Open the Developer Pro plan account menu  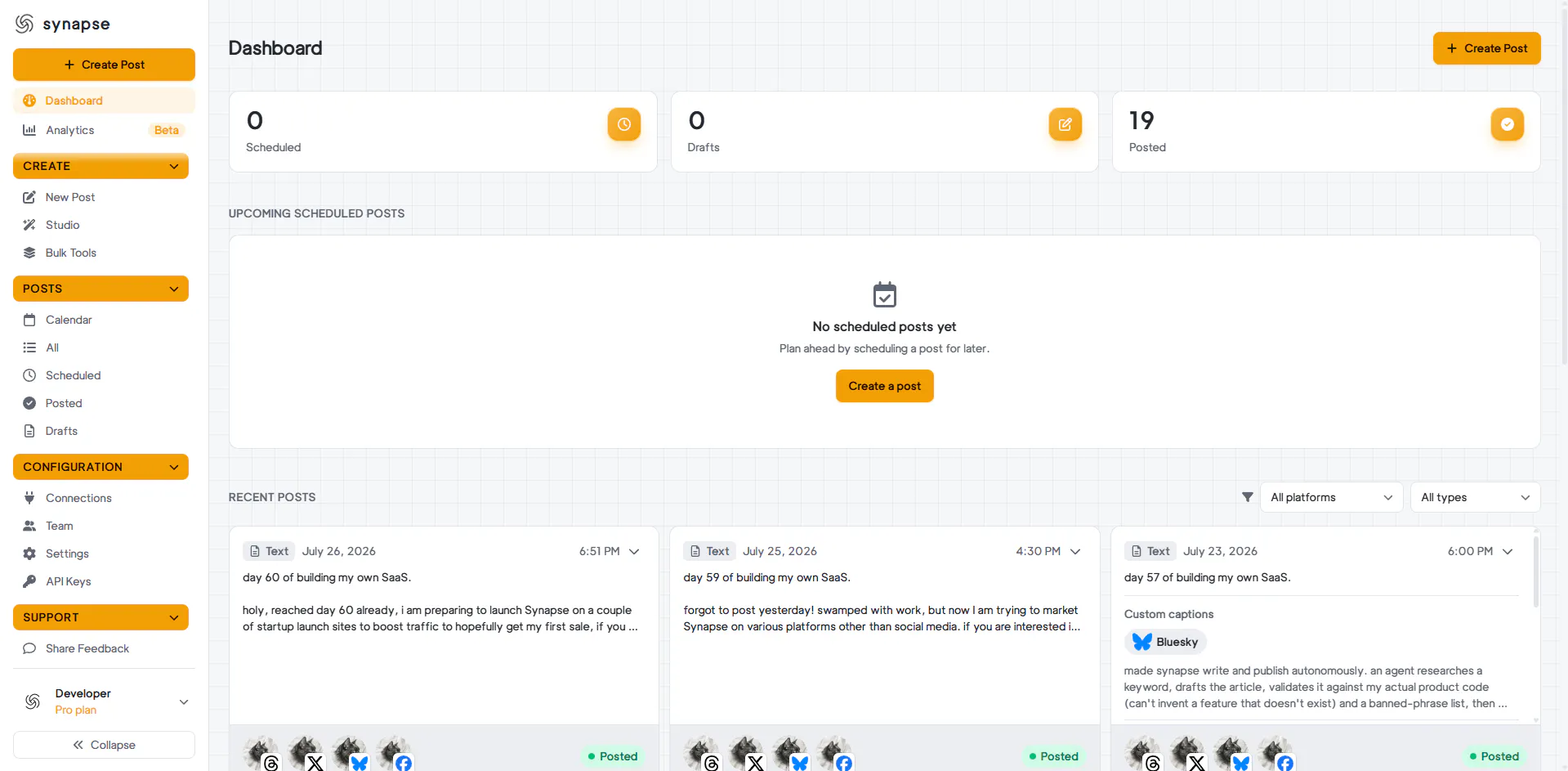(104, 702)
